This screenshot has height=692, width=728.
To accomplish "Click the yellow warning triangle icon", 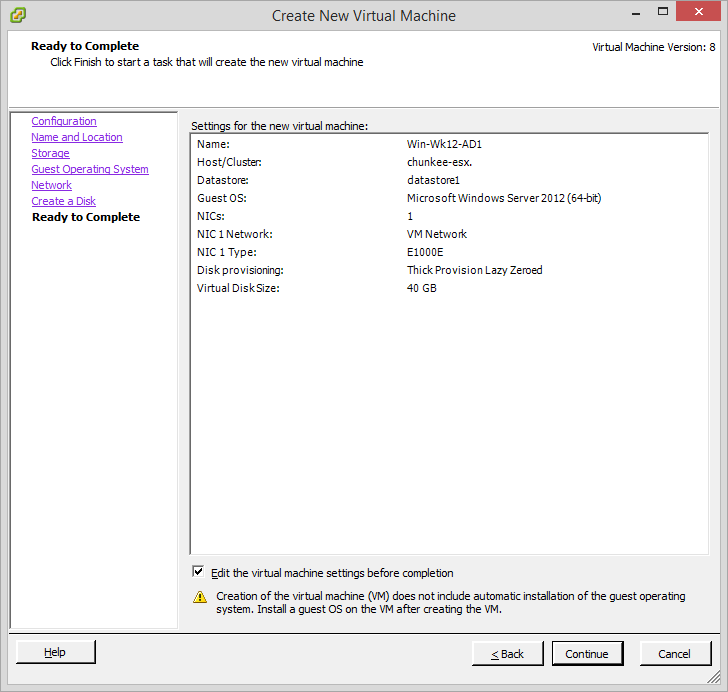I will (199, 597).
